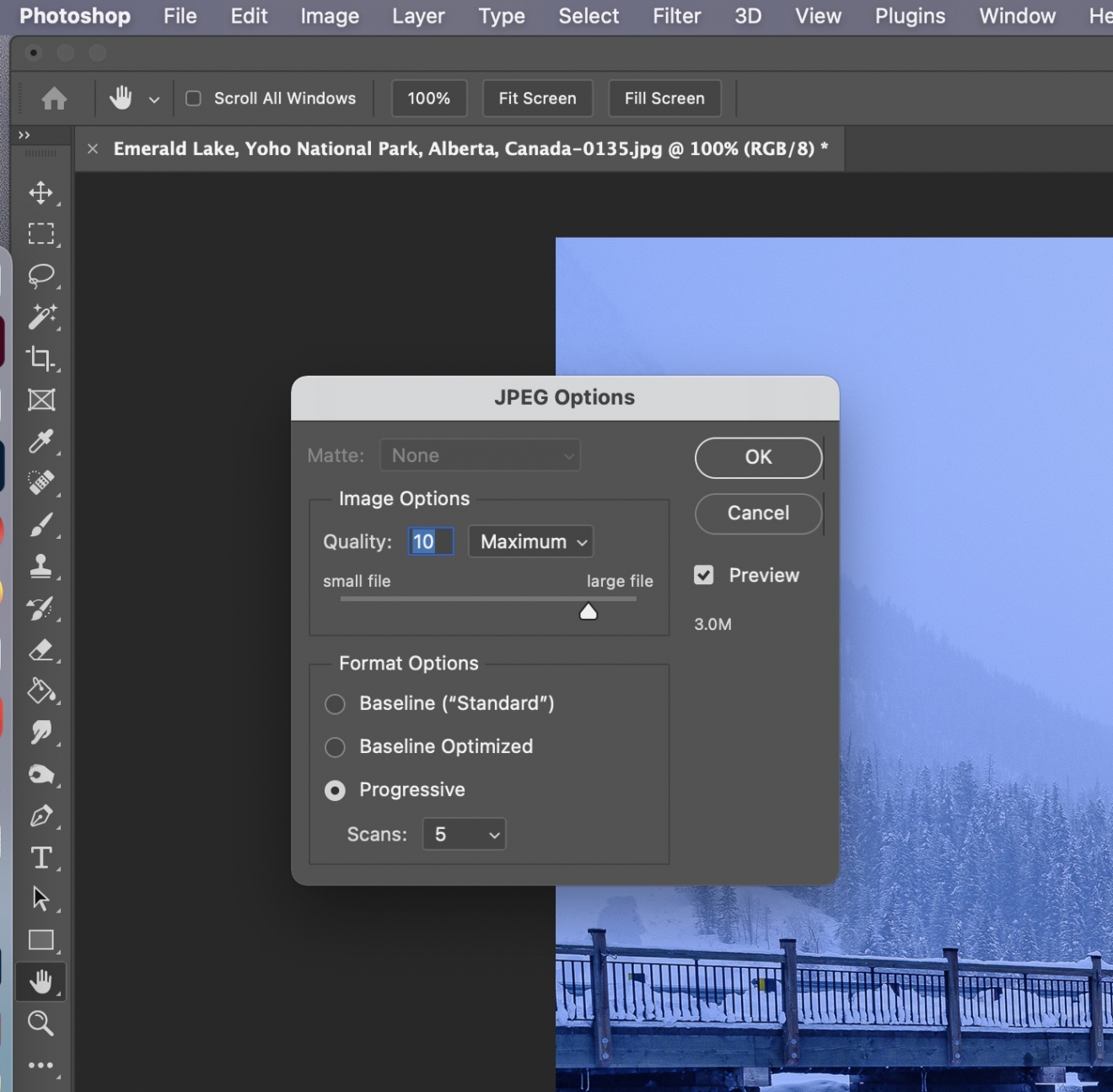Open the Layer menu

418,16
